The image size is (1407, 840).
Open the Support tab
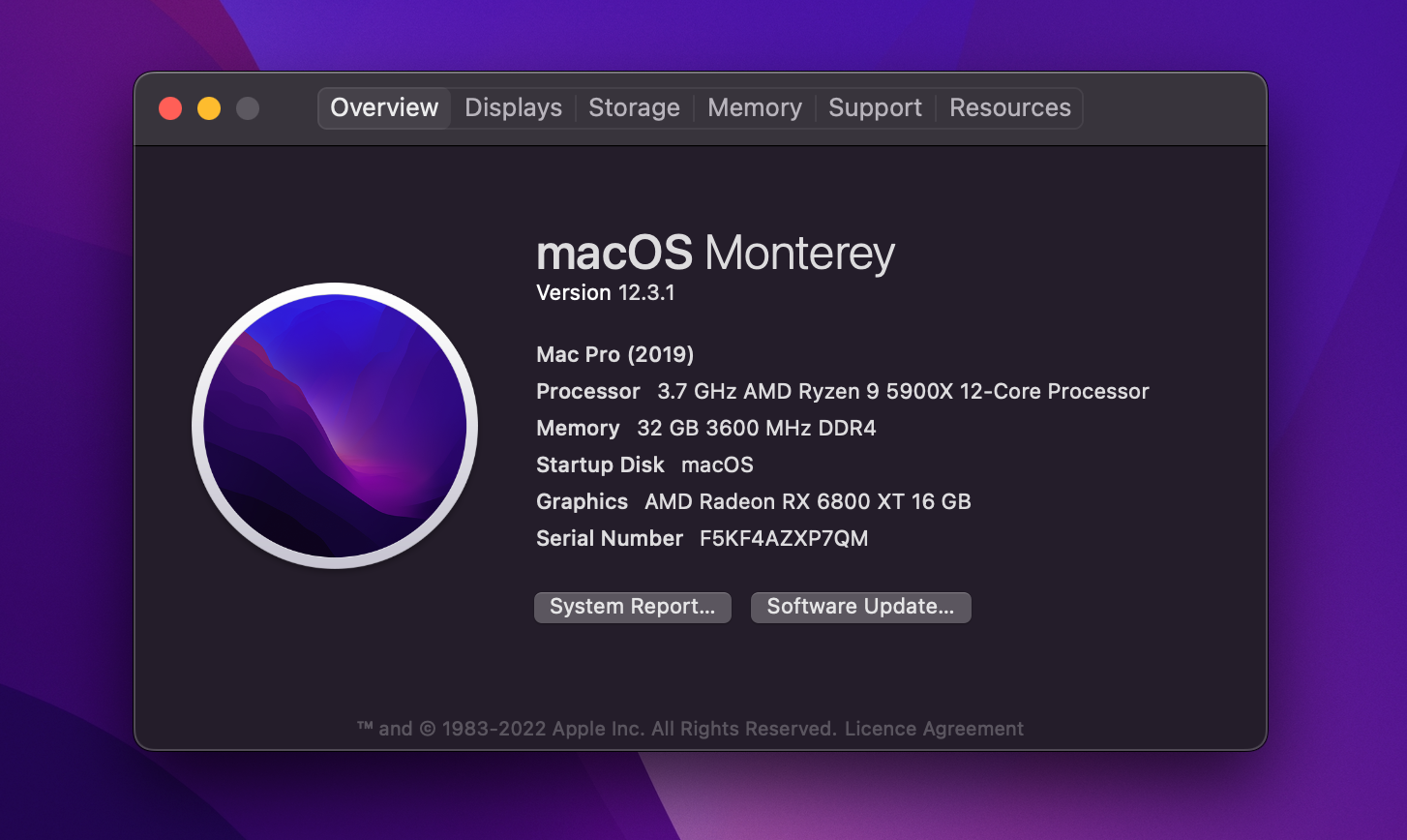click(x=875, y=107)
